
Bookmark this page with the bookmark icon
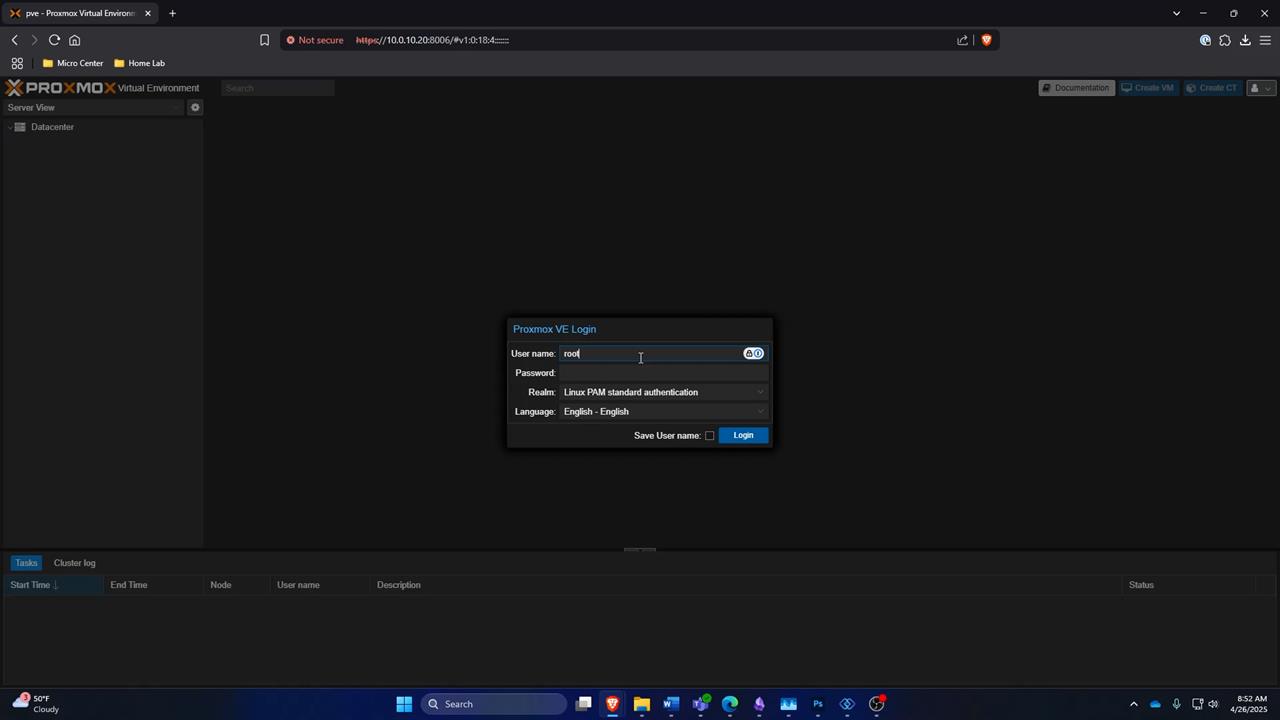[264, 40]
